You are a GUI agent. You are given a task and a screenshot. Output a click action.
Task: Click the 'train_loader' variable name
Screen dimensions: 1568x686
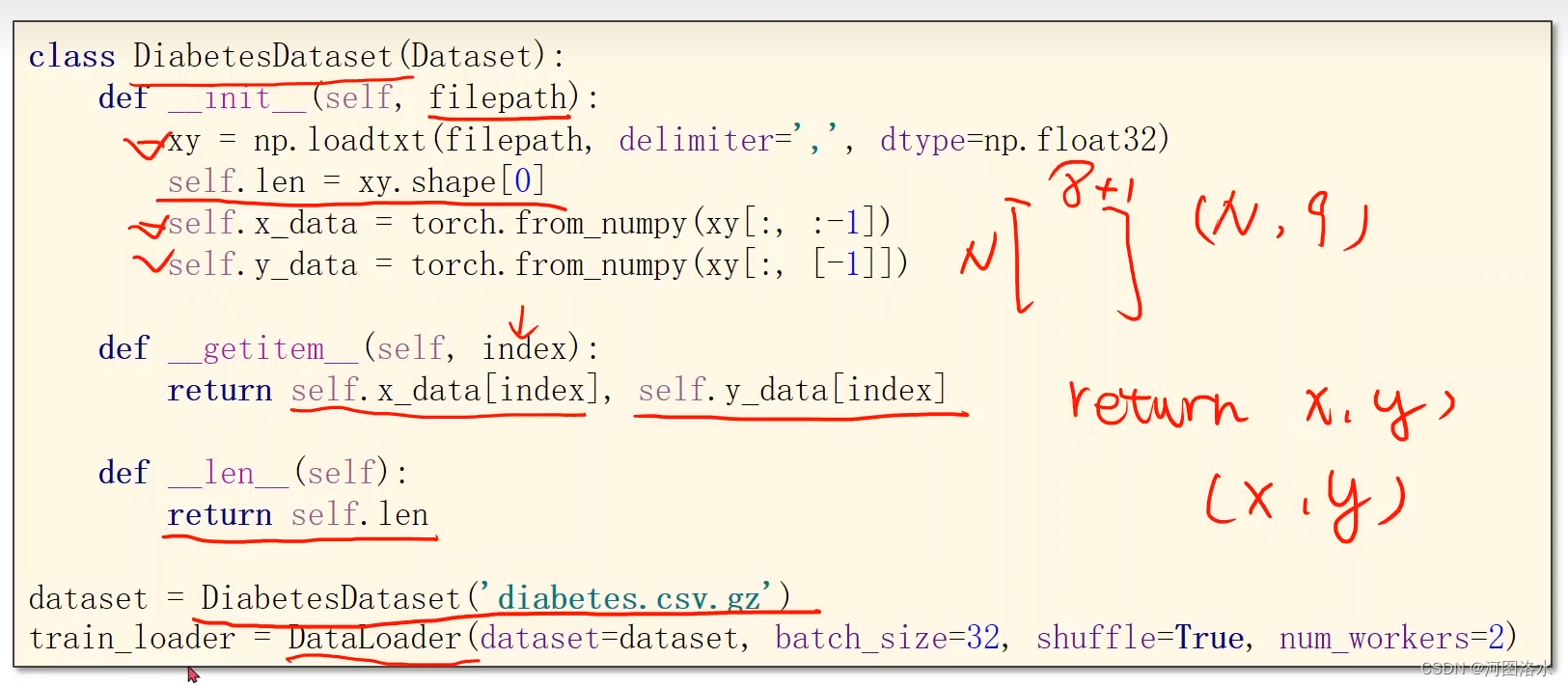coord(132,638)
